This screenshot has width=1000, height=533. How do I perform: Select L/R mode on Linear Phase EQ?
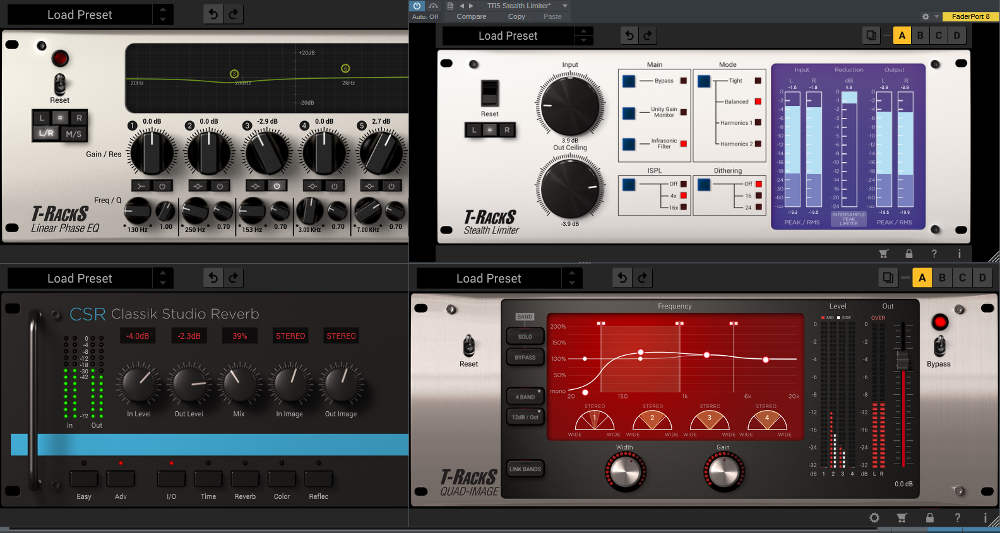pyautogui.click(x=46, y=133)
